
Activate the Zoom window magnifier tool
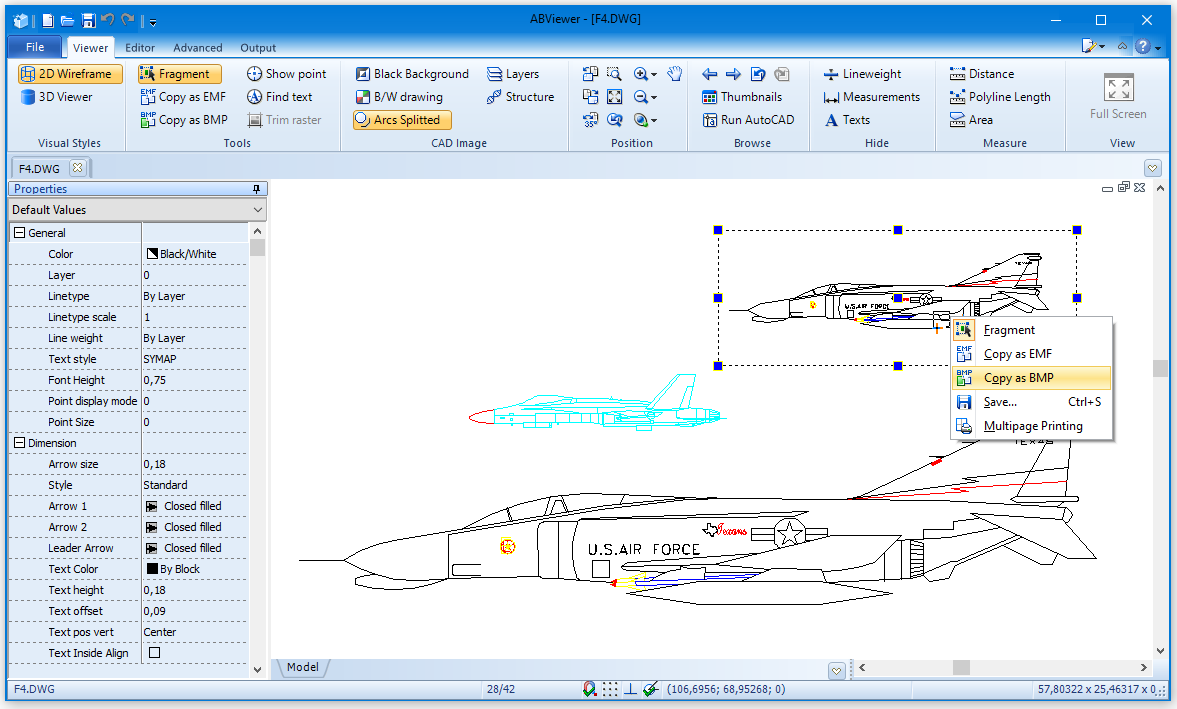[614, 74]
